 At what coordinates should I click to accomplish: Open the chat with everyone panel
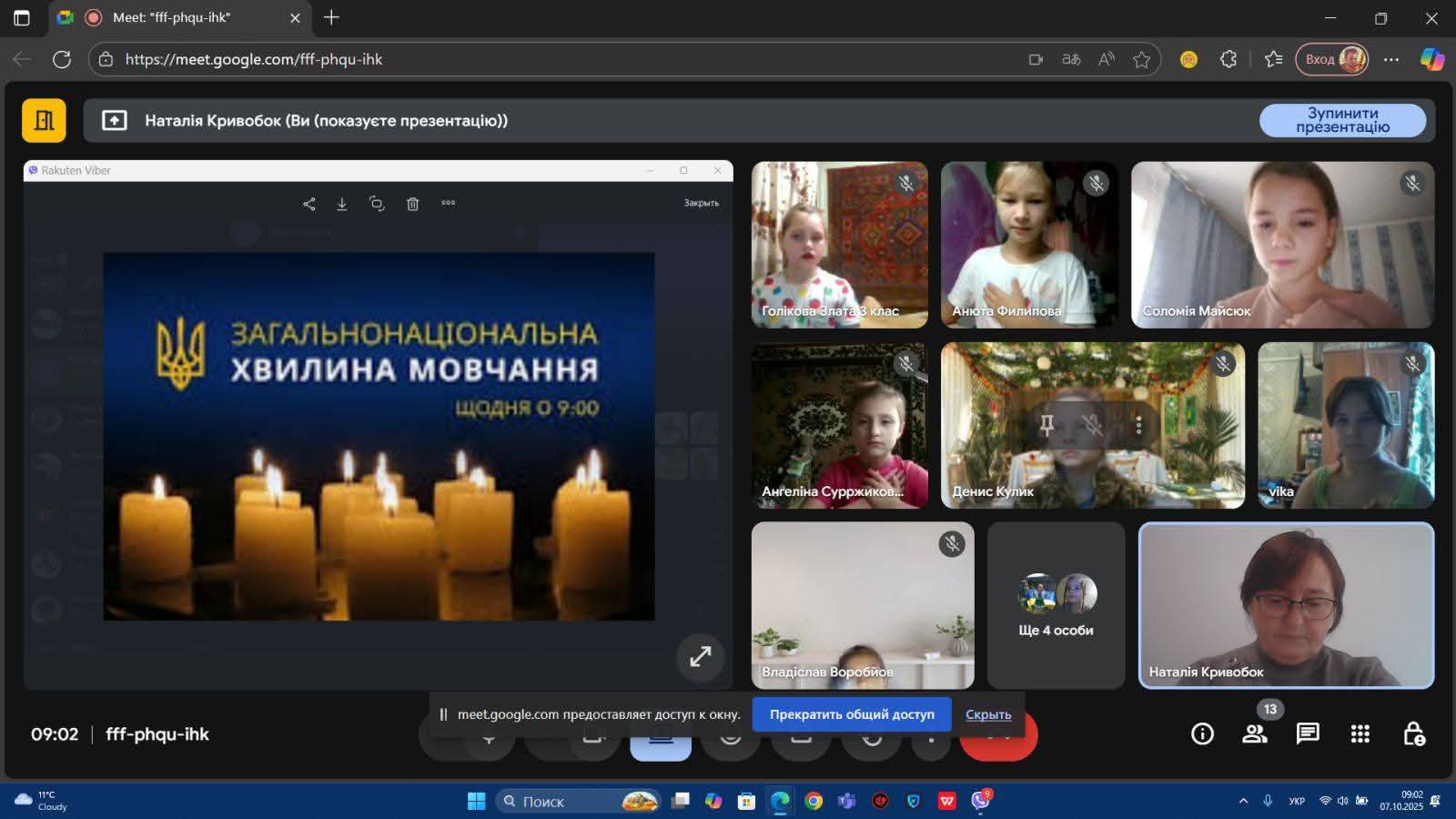(x=1308, y=733)
